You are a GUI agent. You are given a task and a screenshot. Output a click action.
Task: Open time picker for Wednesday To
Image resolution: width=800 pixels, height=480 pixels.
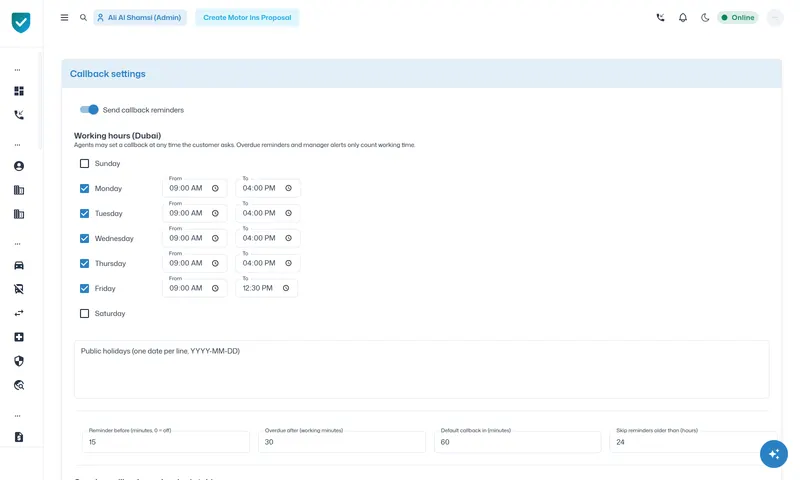pyautogui.click(x=288, y=238)
